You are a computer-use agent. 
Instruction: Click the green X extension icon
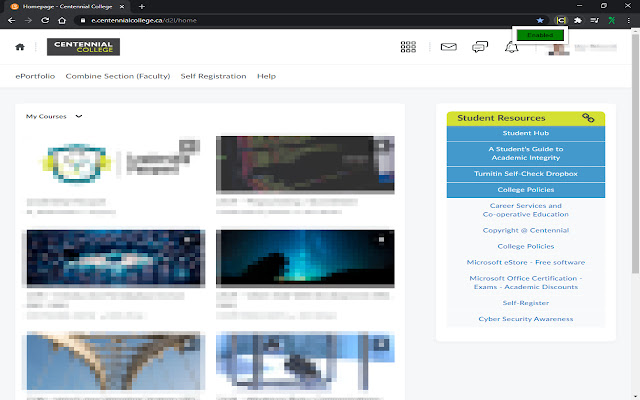coord(611,20)
